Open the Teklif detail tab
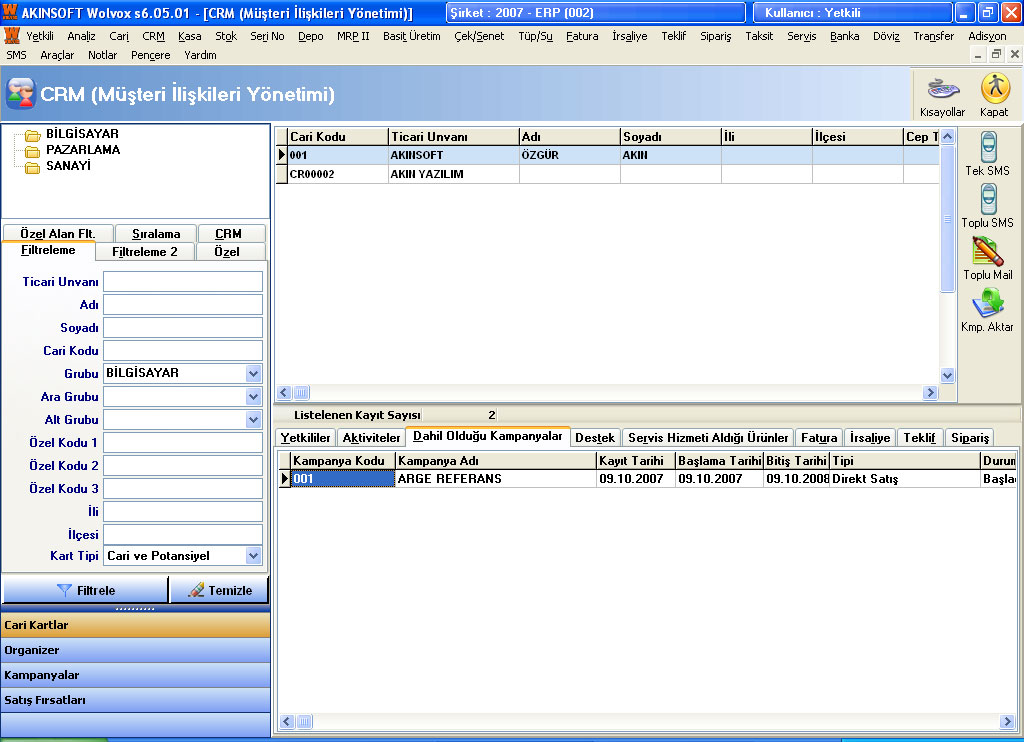This screenshot has height=742, width=1024. point(920,438)
